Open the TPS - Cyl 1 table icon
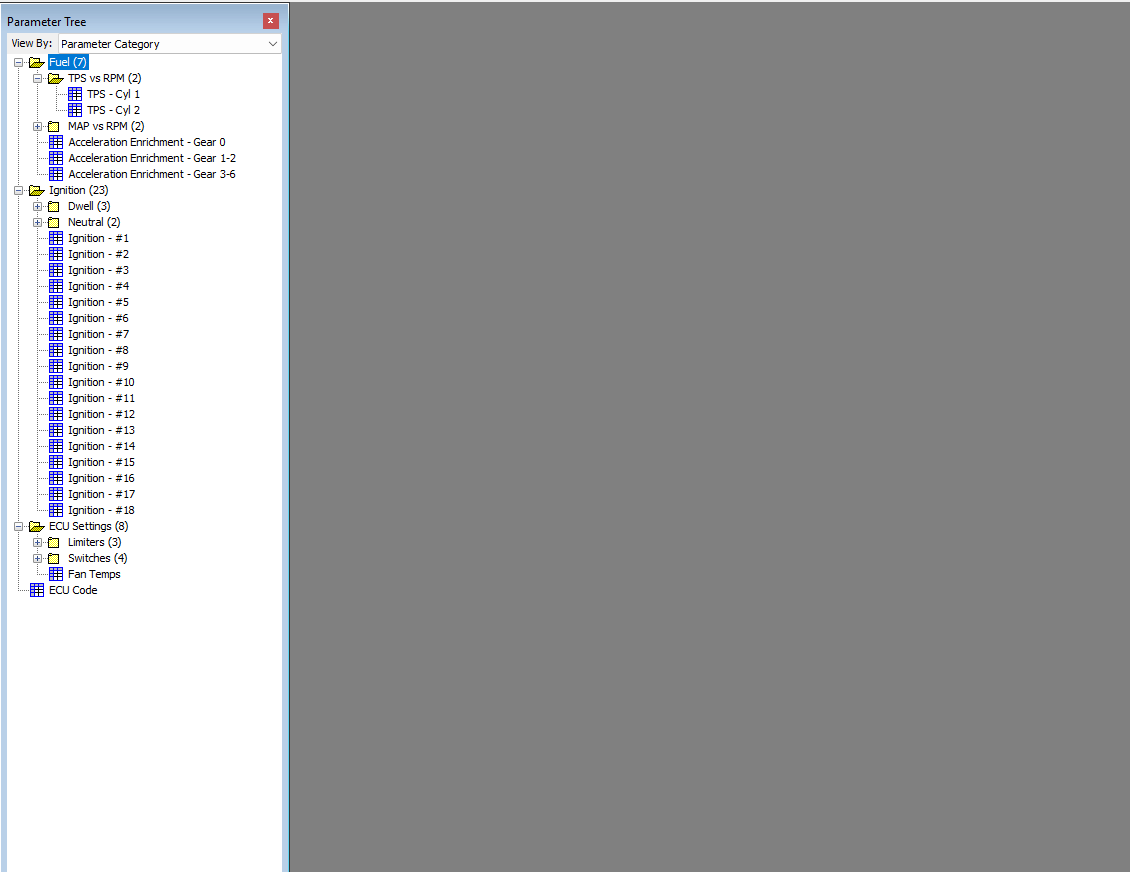 [75, 94]
